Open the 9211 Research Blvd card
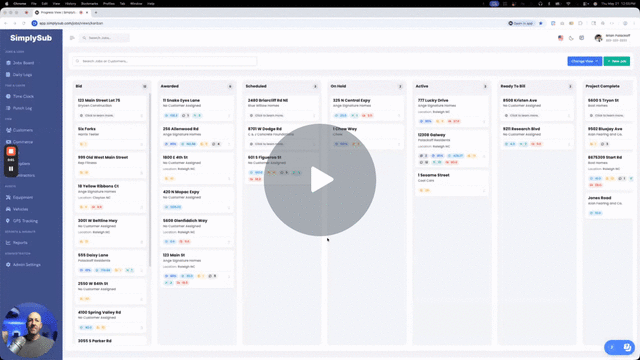This screenshot has width=640, height=360. point(537,136)
